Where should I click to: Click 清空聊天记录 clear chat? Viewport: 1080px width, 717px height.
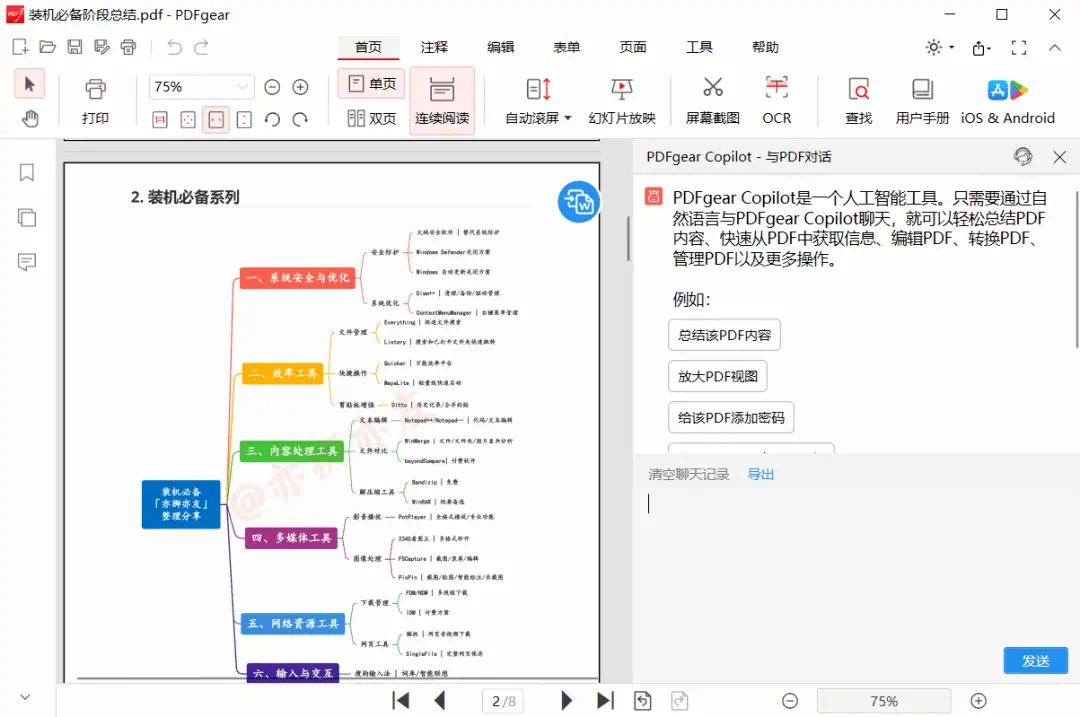[688, 474]
